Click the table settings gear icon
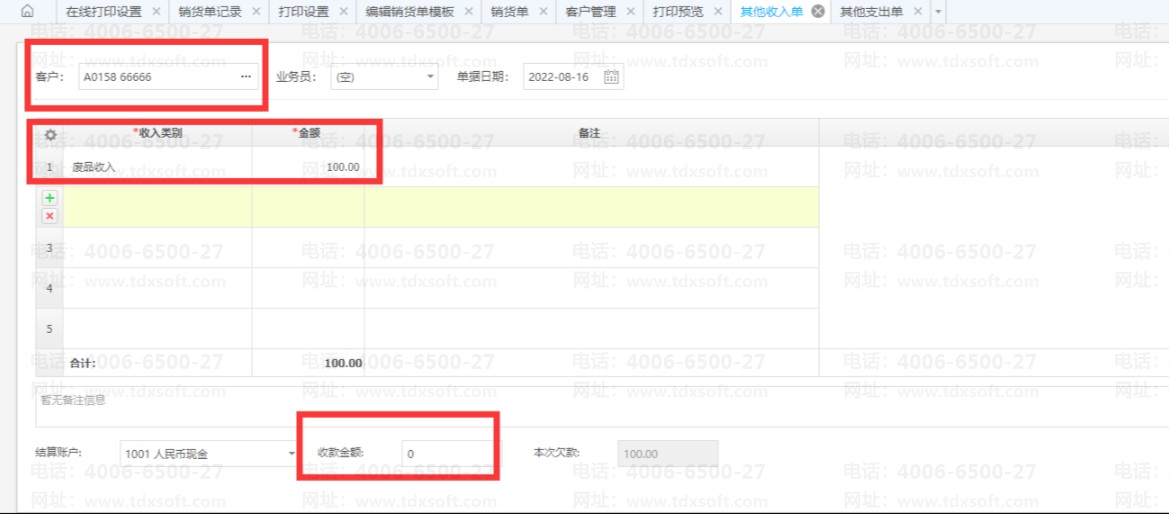Screen dimensions: 1169x514 tap(50, 133)
